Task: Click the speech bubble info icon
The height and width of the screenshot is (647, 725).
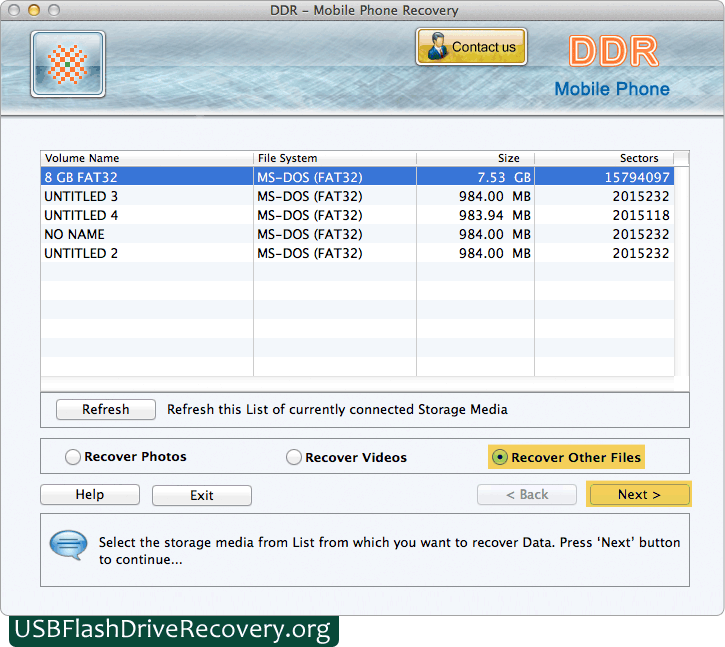Action: [x=68, y=545]
